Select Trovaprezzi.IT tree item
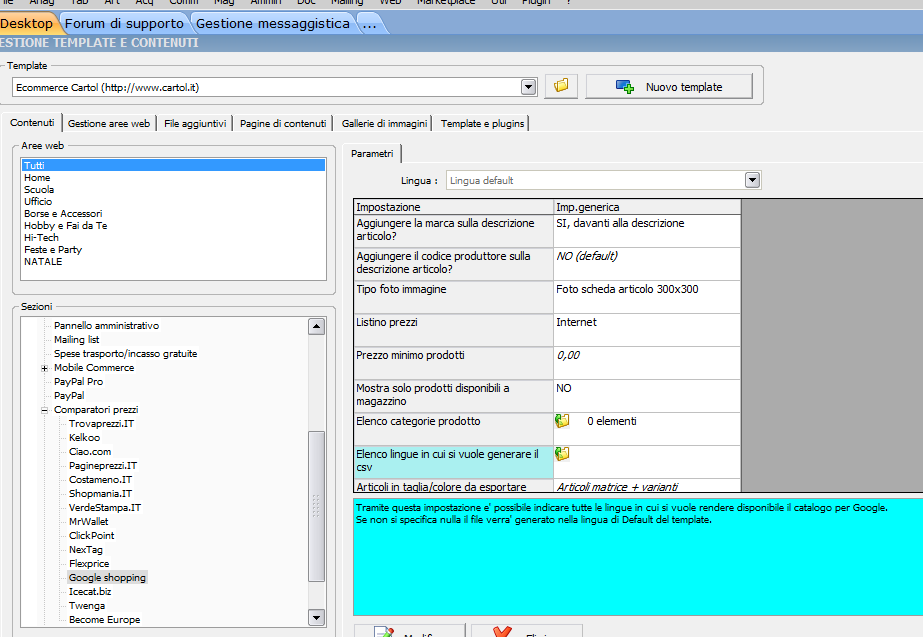 101,424
